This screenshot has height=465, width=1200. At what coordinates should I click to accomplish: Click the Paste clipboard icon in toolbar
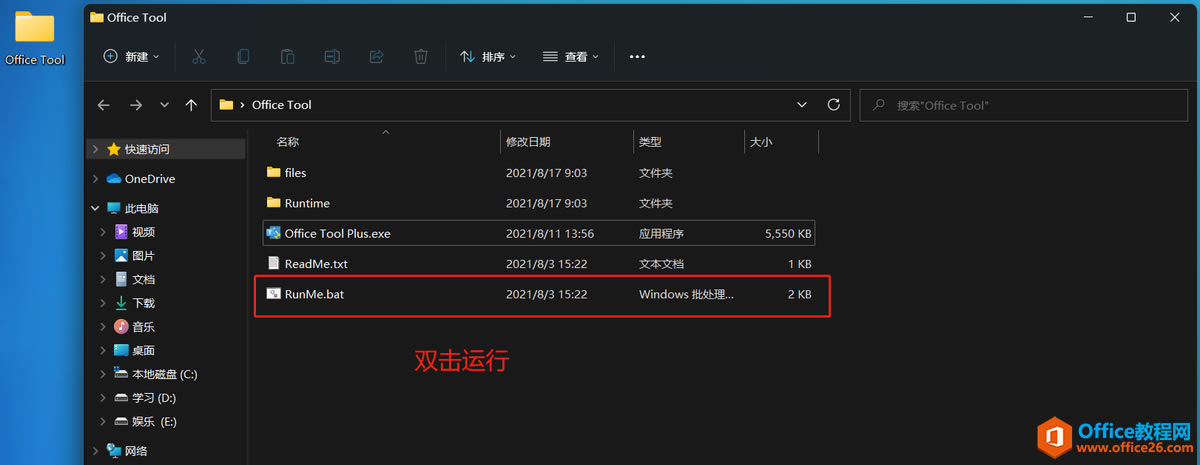click(287, 57)
